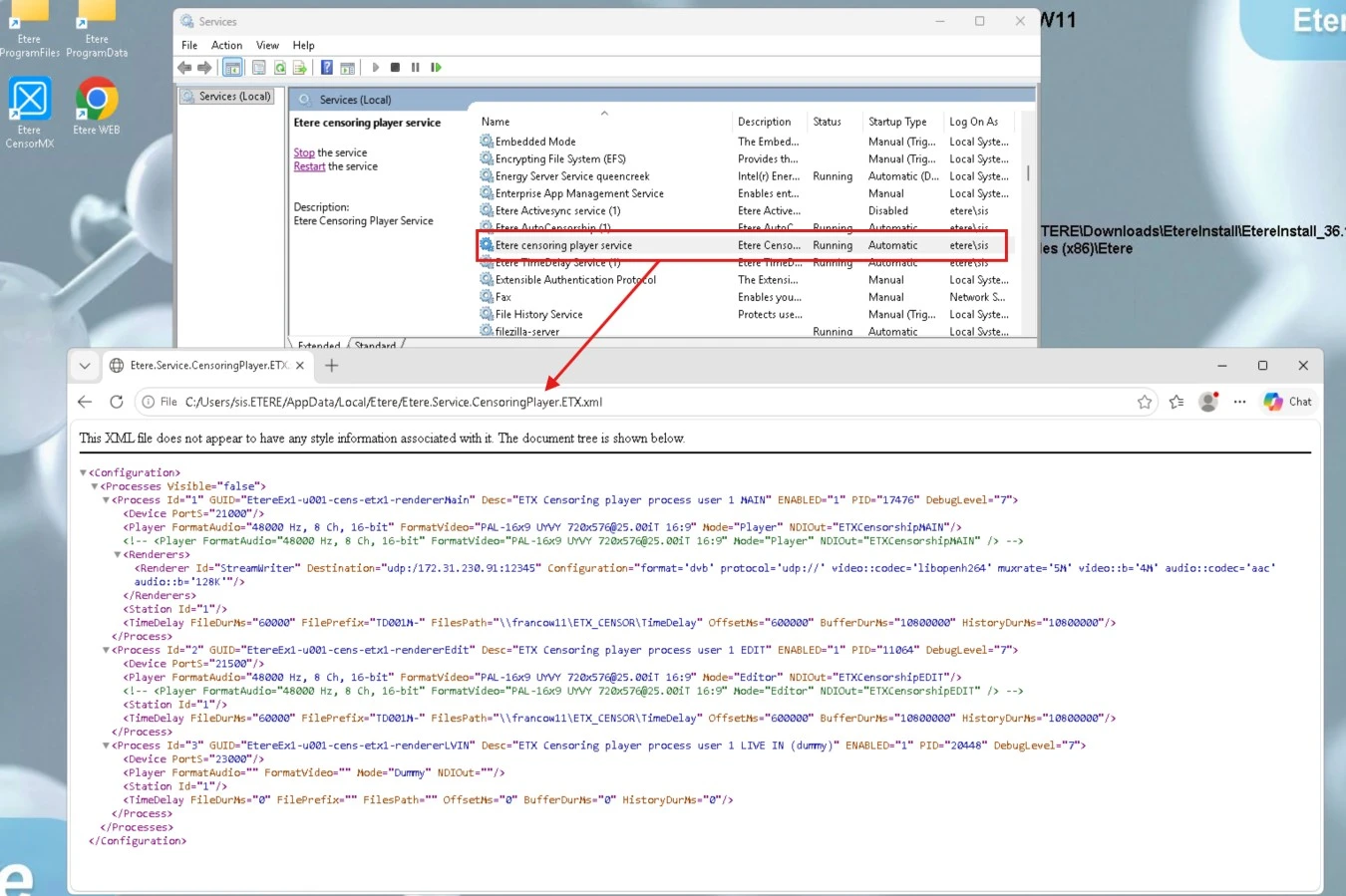Open the Etere CensorMX desktop shortcut

pos(29,113)
